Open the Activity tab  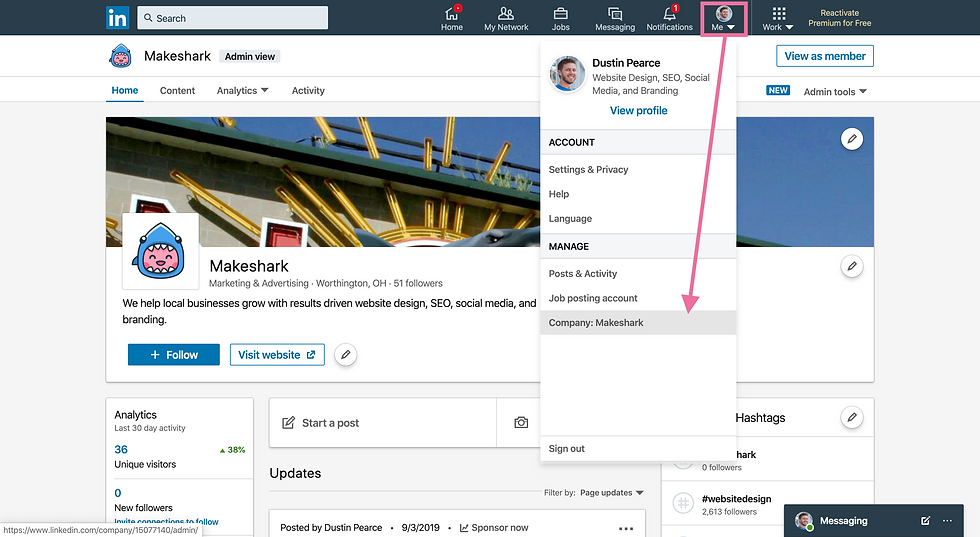click(x=308, y=91)
